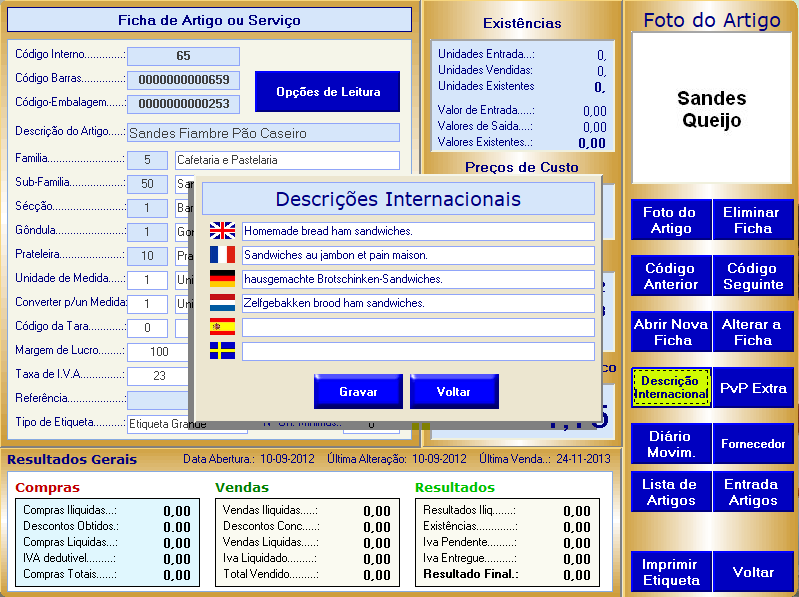Open Abrir Nova Ficha

(x=670, y=332)
